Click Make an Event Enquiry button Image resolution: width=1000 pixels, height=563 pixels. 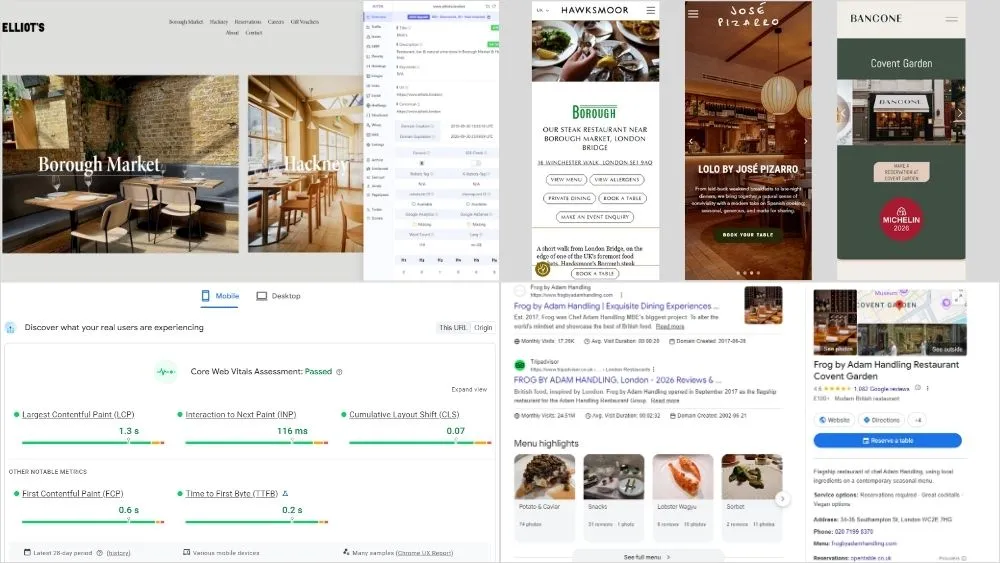[594, 217]
